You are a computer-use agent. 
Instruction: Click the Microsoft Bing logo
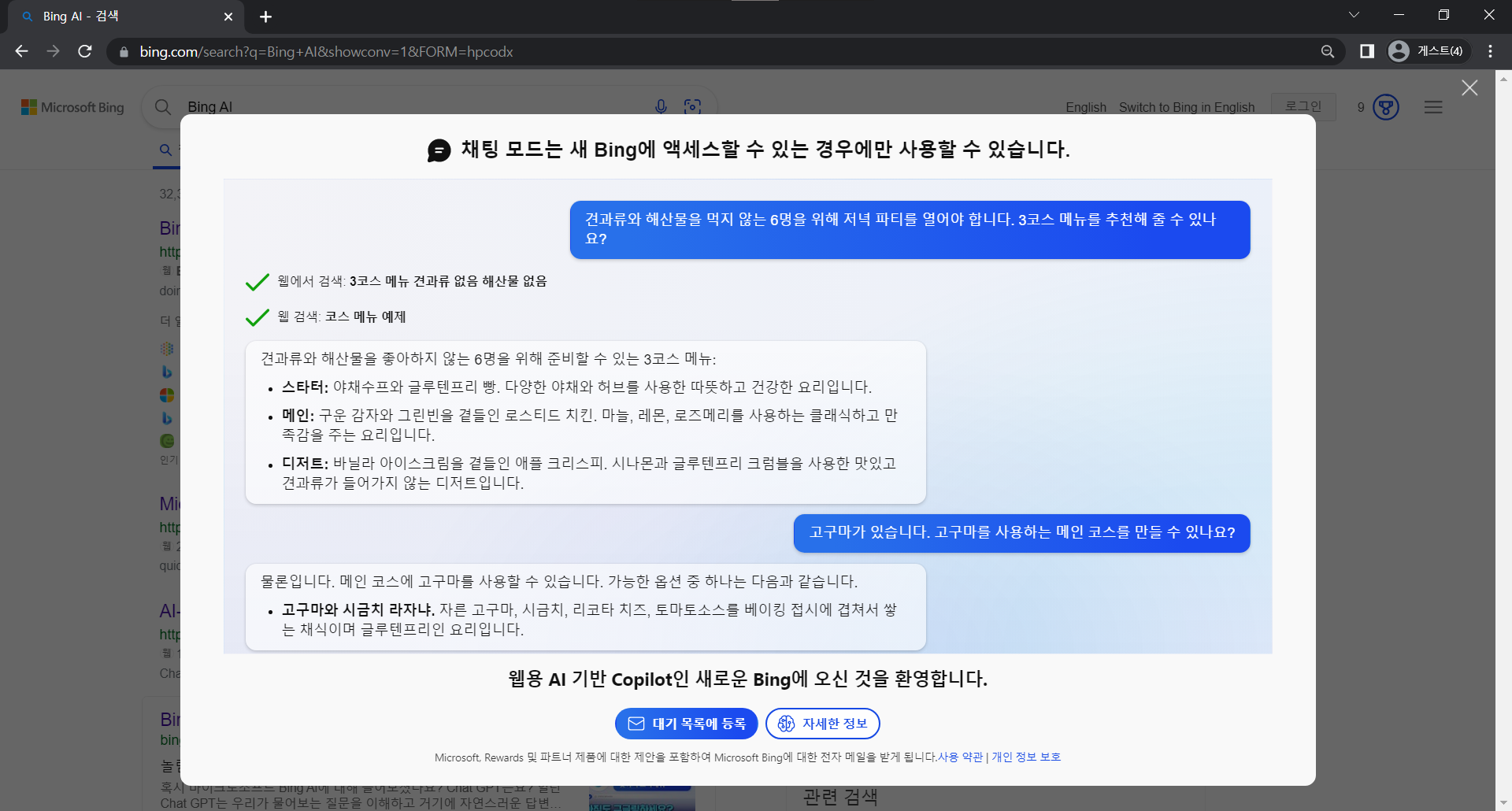pyautogui.click(x=72, y=107)
